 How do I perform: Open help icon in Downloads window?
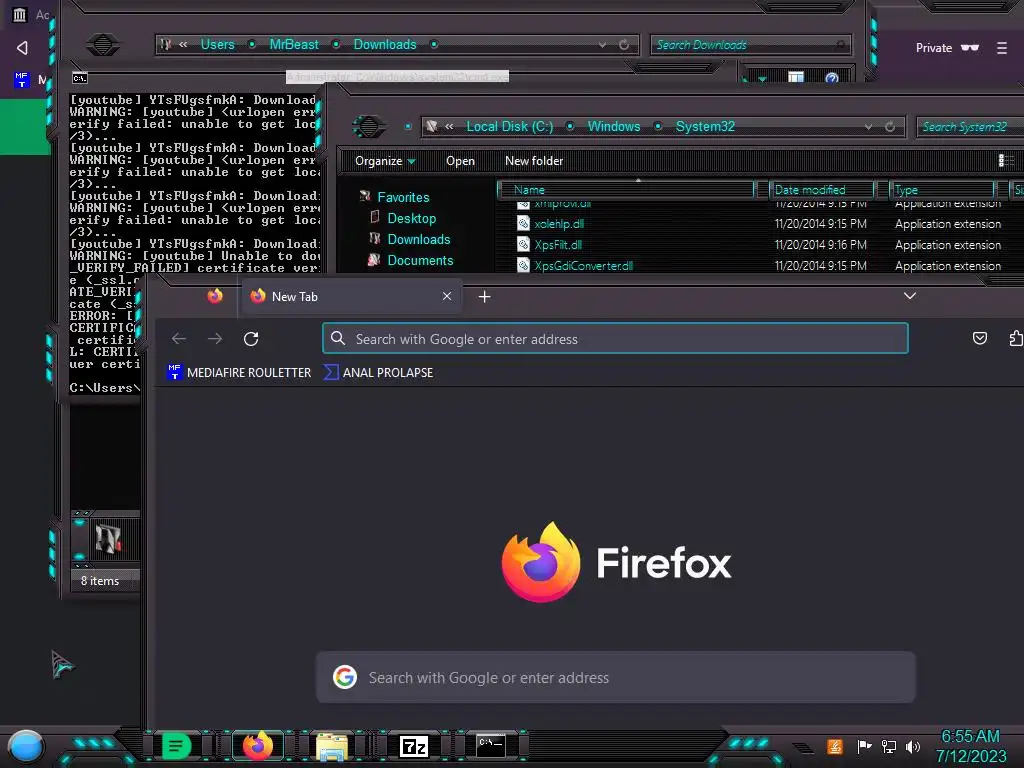[831, 78]
